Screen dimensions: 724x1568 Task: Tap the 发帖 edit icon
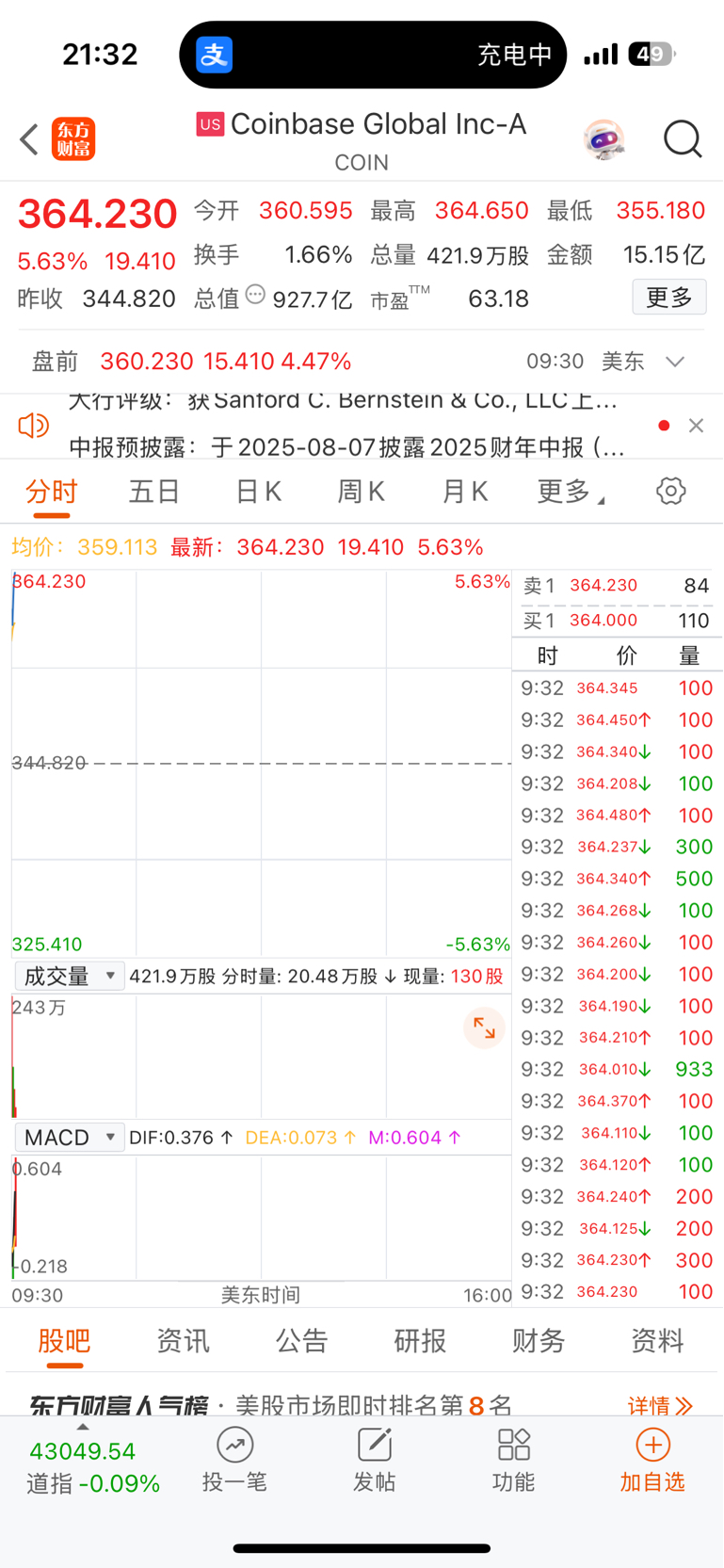pyautogui.click(x=374, y=1445)
